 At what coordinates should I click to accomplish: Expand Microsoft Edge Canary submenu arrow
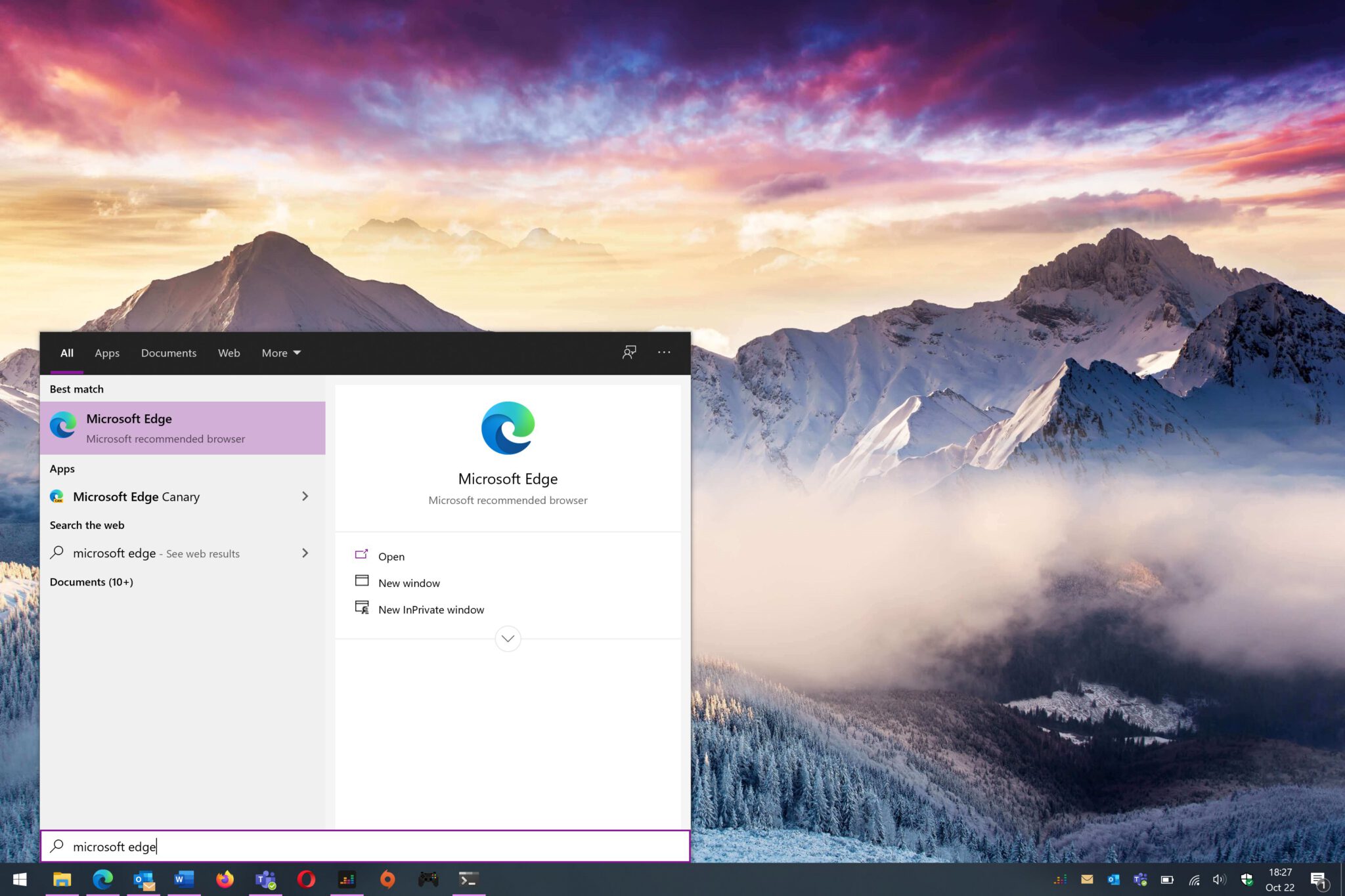click(x=305, y=496)
